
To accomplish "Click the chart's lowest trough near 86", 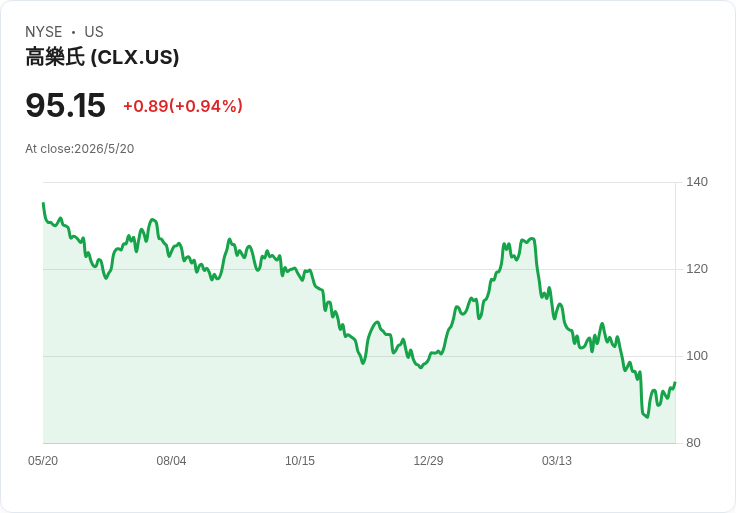I will (647, 417).
